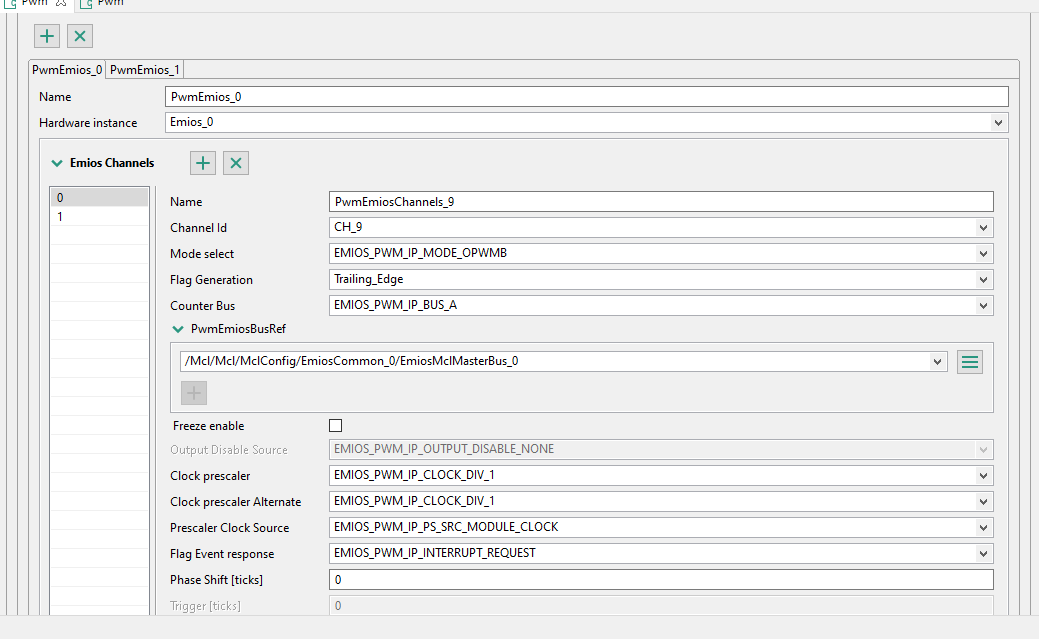Viewport: 1039px width, 639px height.
Task: Expand the Flag Generation dropdown
Action: 985,280
